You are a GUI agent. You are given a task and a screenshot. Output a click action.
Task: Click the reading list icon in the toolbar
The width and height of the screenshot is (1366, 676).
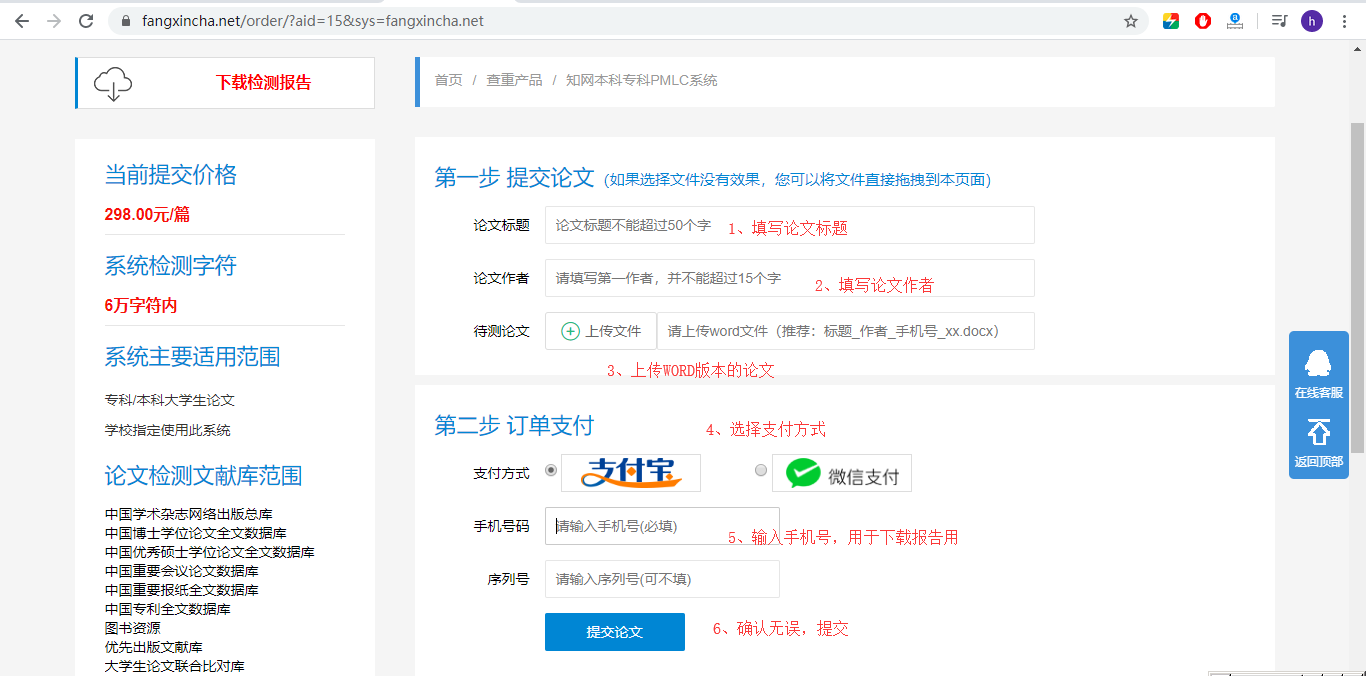[x=1278, y=19]
